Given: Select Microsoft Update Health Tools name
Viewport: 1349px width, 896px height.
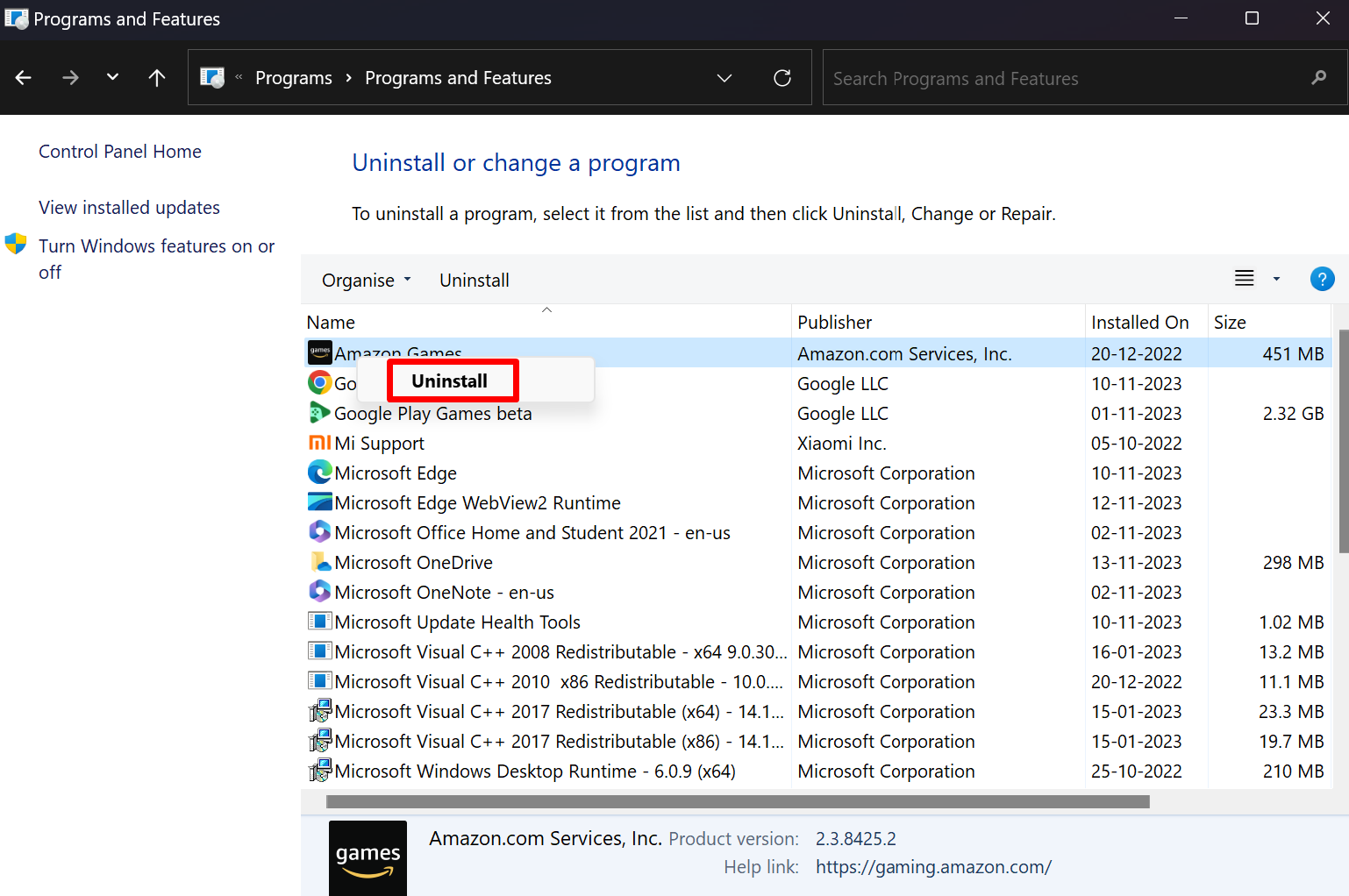Looking at the screenshot, I should click(x=458, y=622).
